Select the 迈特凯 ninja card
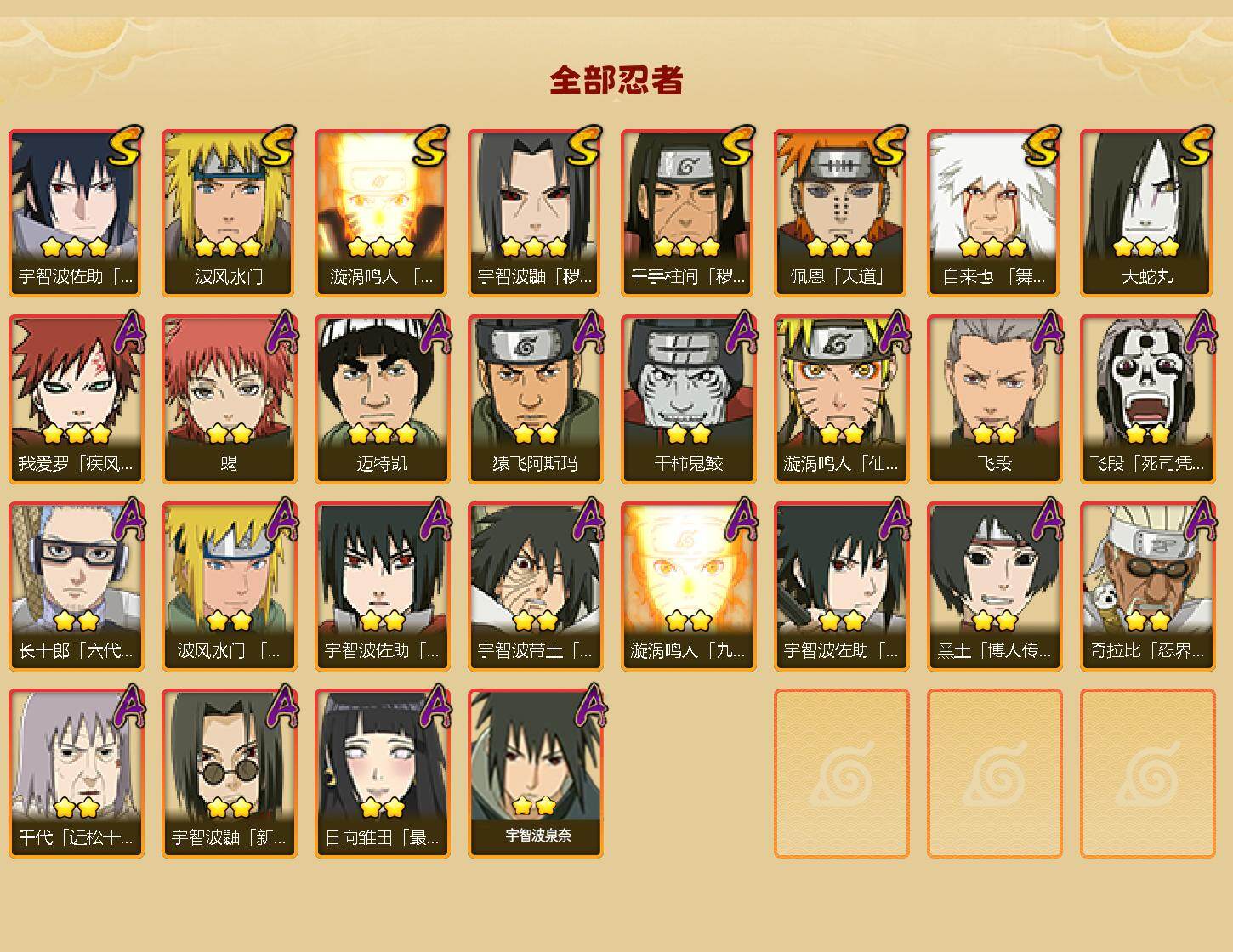Screen dimensions: 1233x952 coord(382,399)
